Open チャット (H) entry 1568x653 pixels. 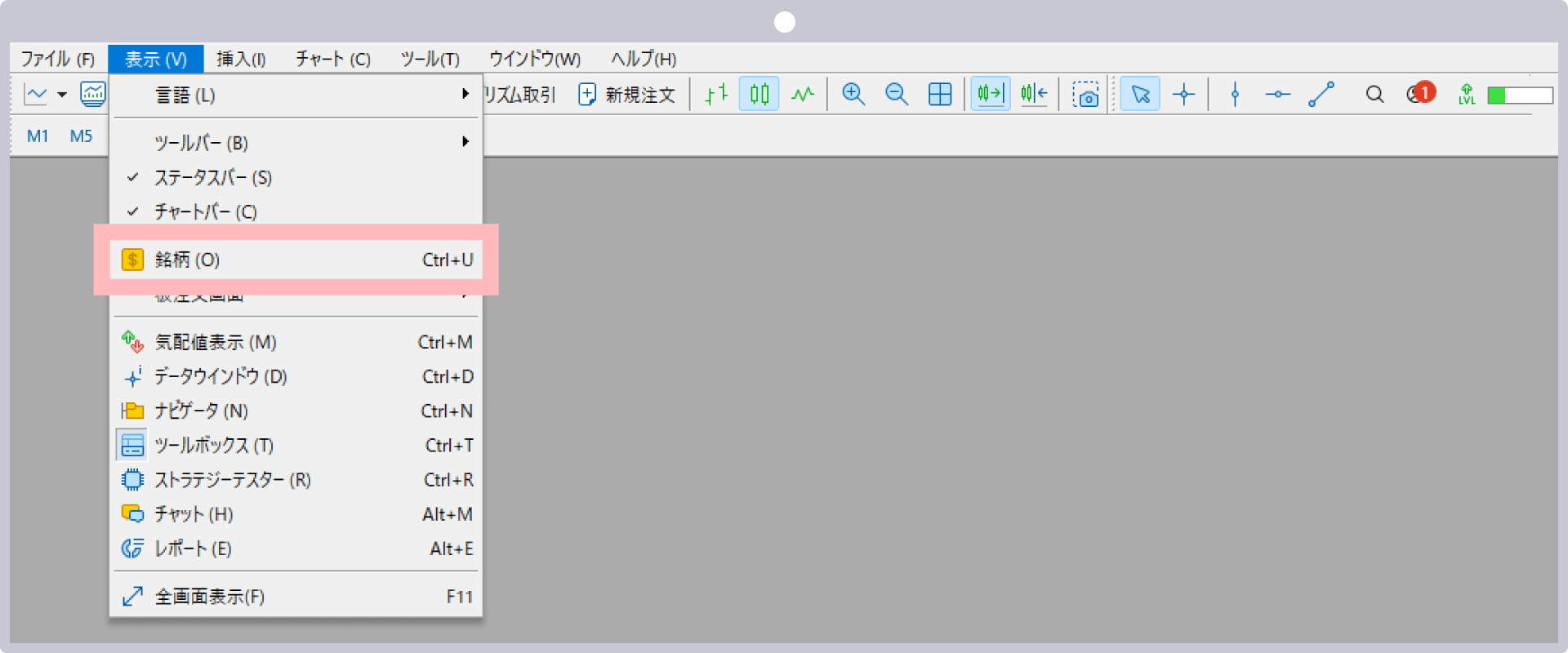coord(296,513)
